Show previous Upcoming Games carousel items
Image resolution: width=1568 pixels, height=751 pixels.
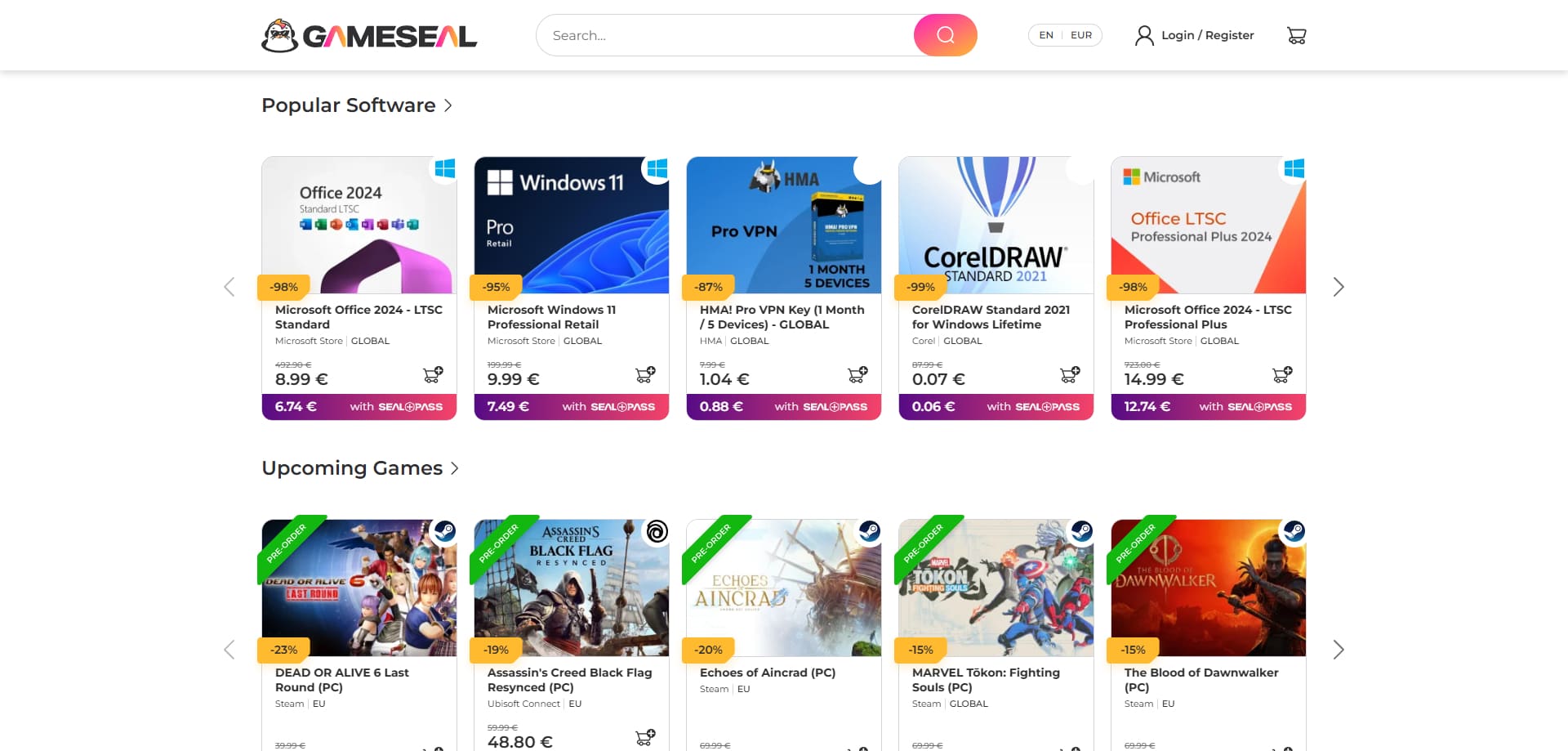pos(229,650)
